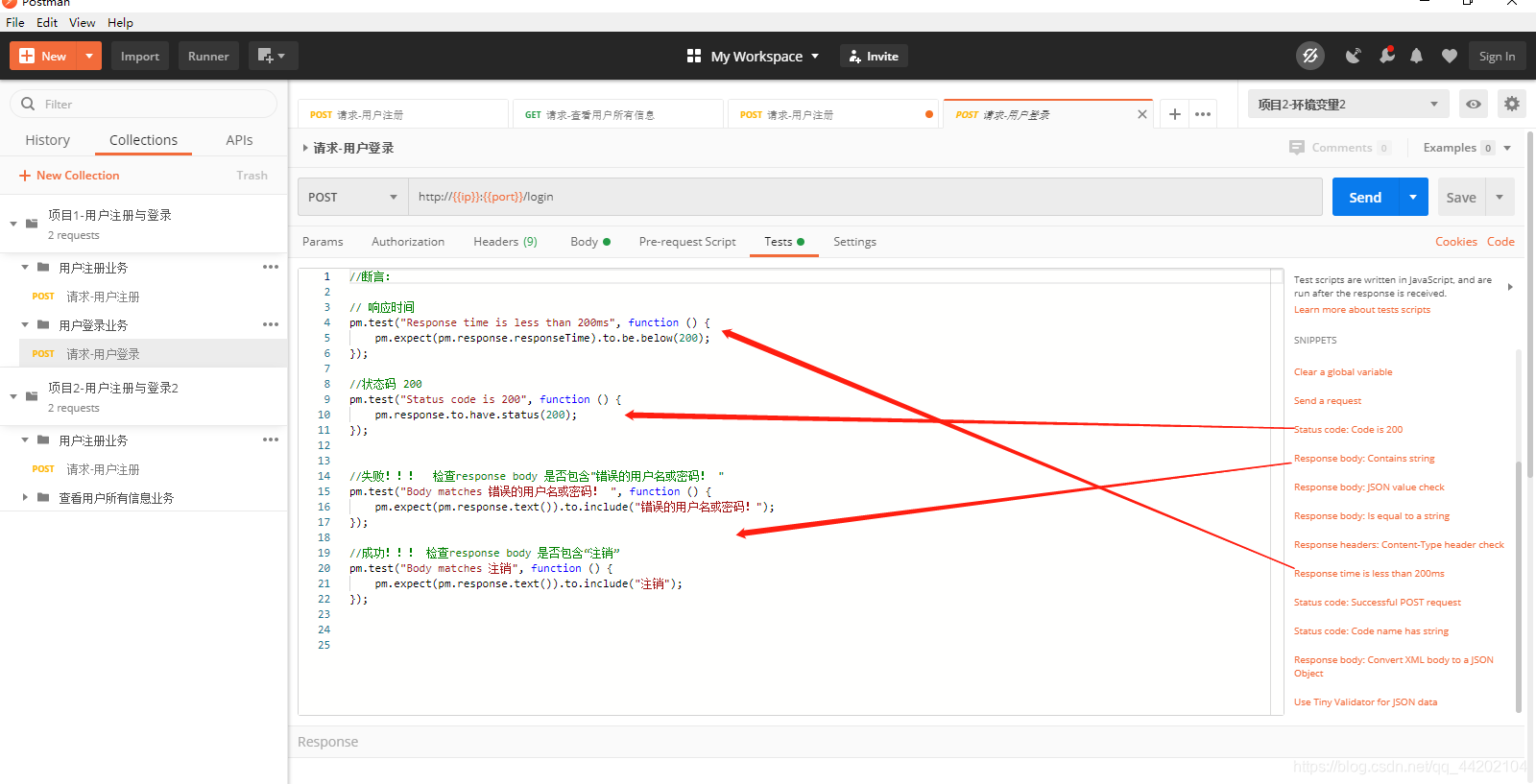Image resolution: width=1536 pixels, height=784 pixels.
Task: Switch to Headers (9) tab
Action: coord(505,242)
